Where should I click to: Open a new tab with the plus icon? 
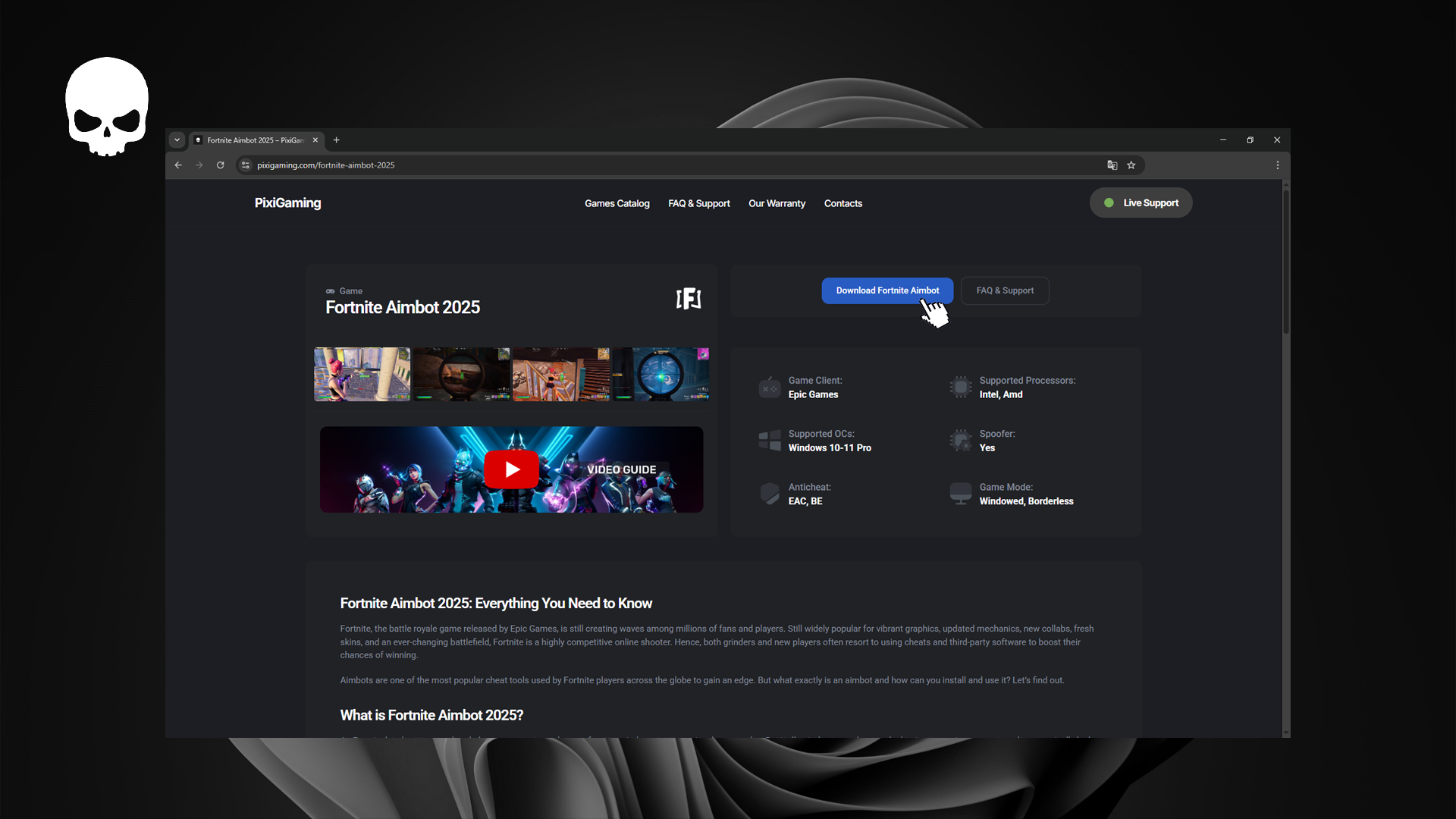(337, 140)
